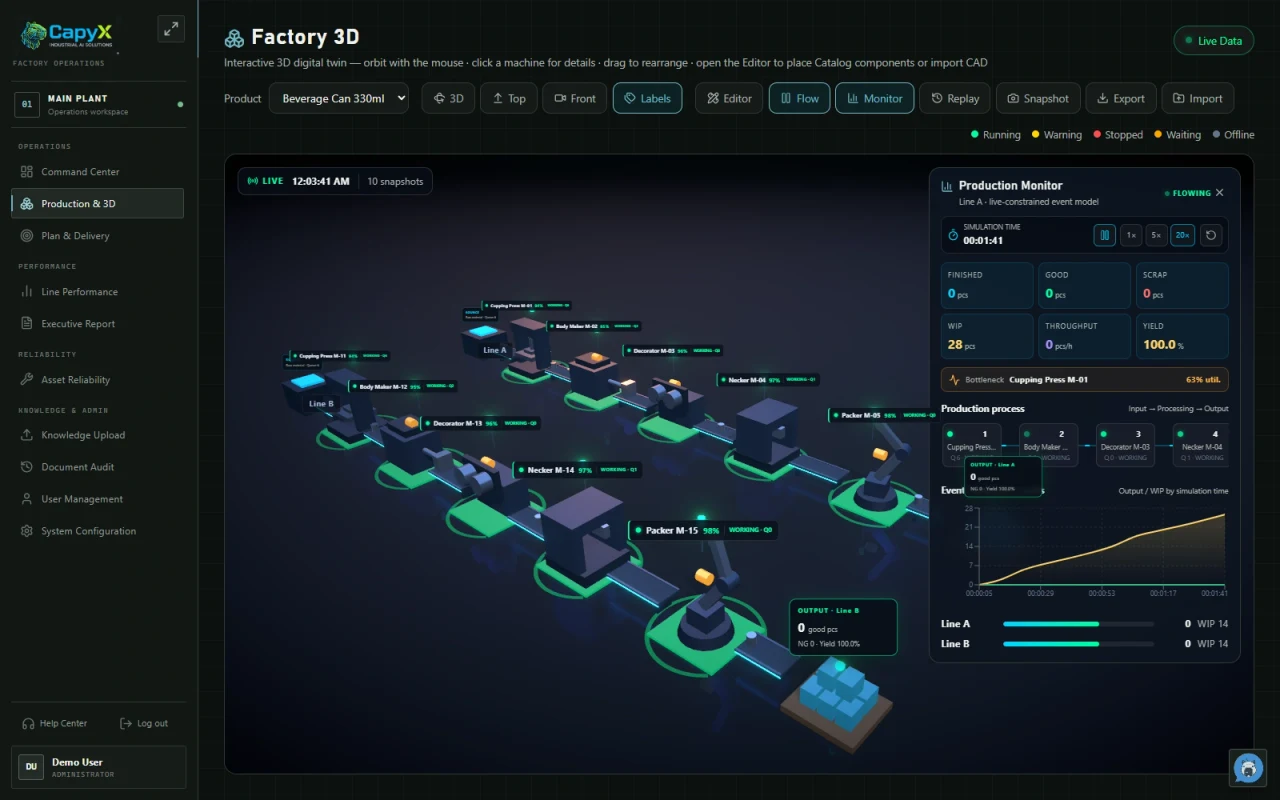Click the Asset Reliability wrench icon
The image size is (1280, 800).
point(27,380)
